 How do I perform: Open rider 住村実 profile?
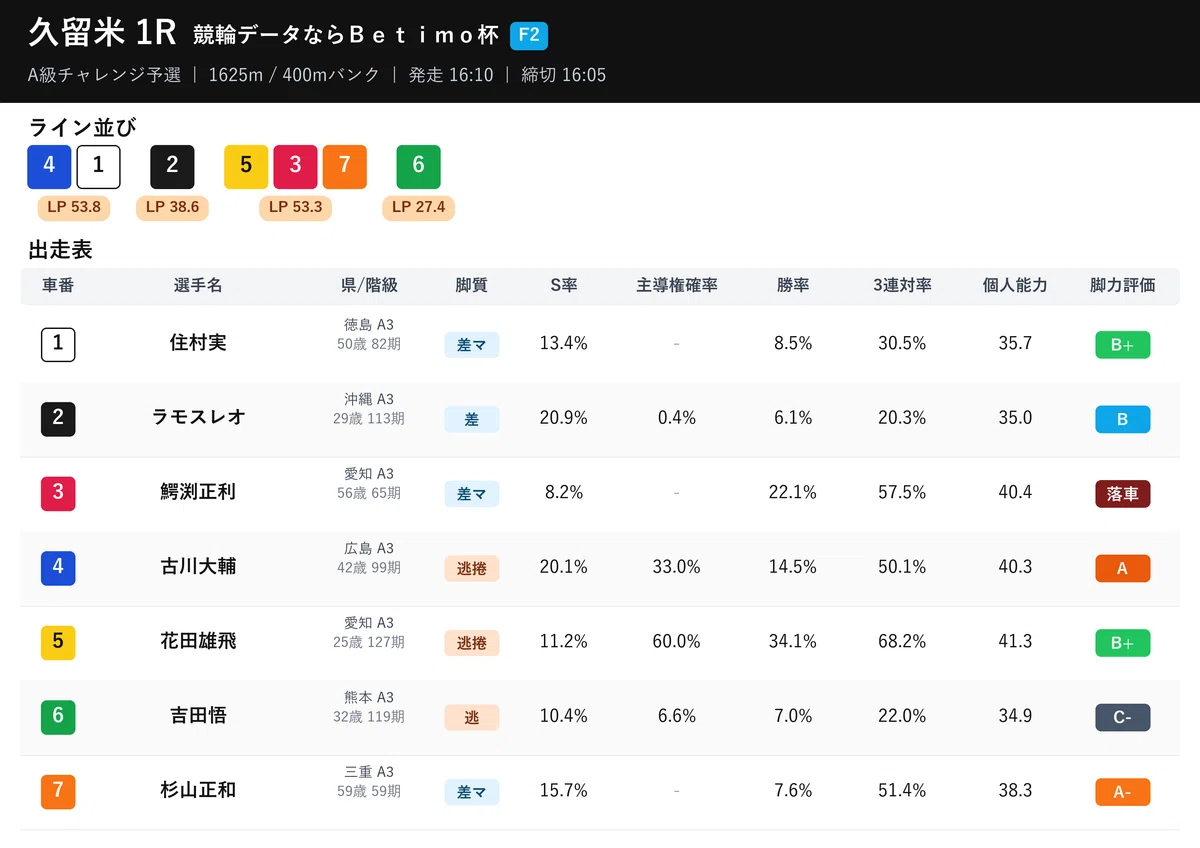198,343
